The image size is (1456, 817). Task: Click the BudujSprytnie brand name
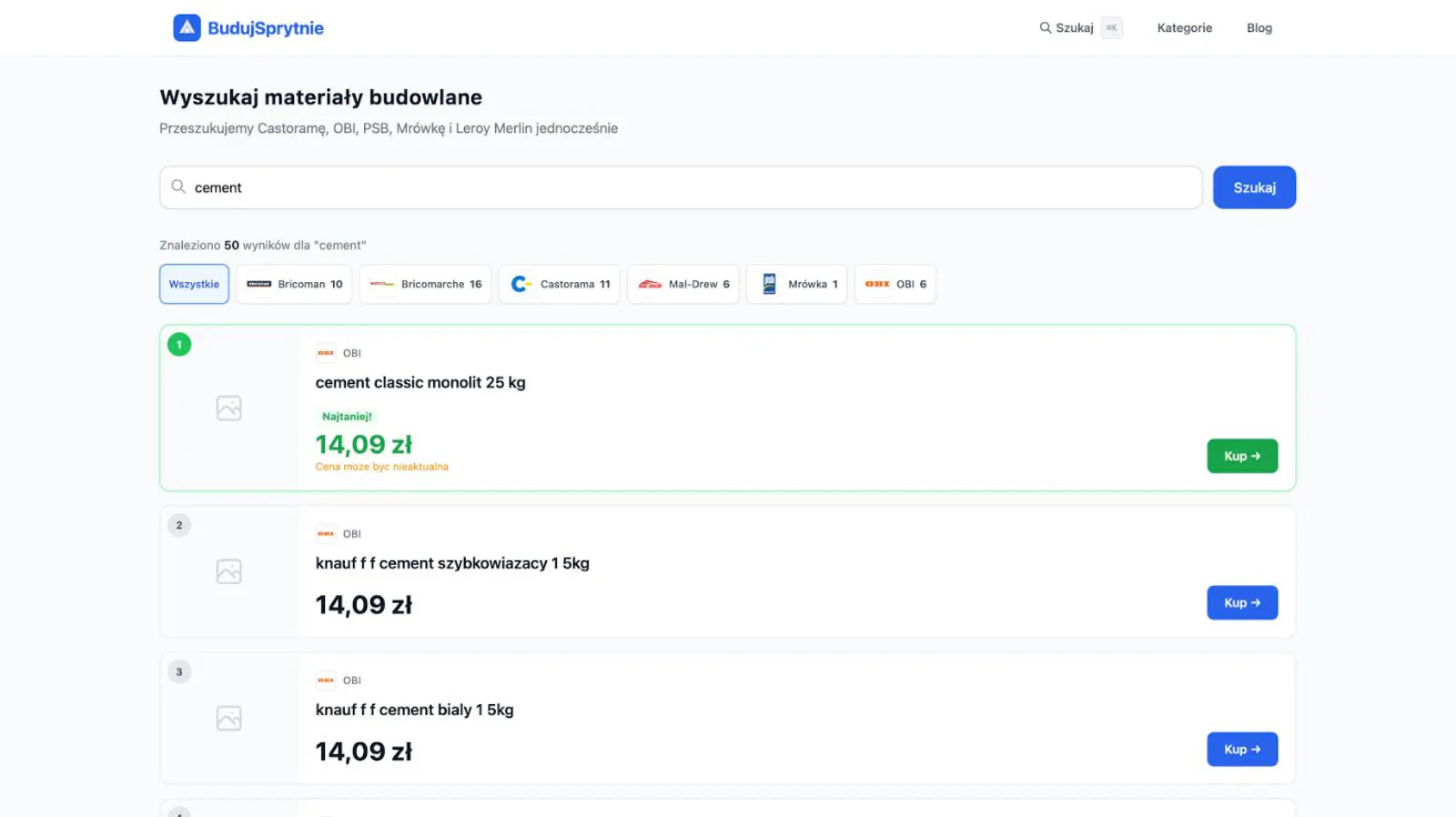click(266, 28)
